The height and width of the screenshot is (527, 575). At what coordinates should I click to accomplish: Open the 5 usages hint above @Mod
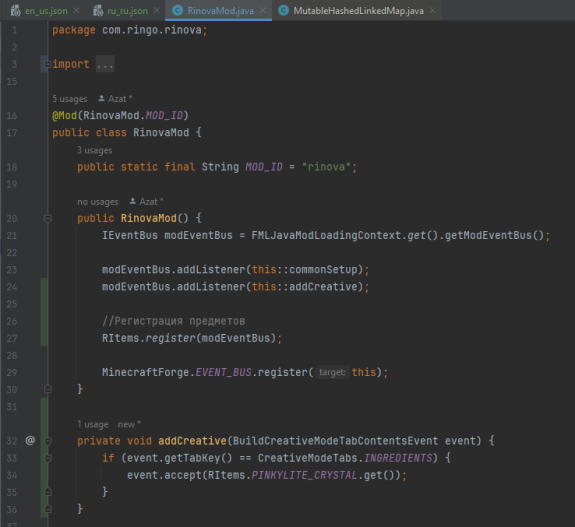70,99
